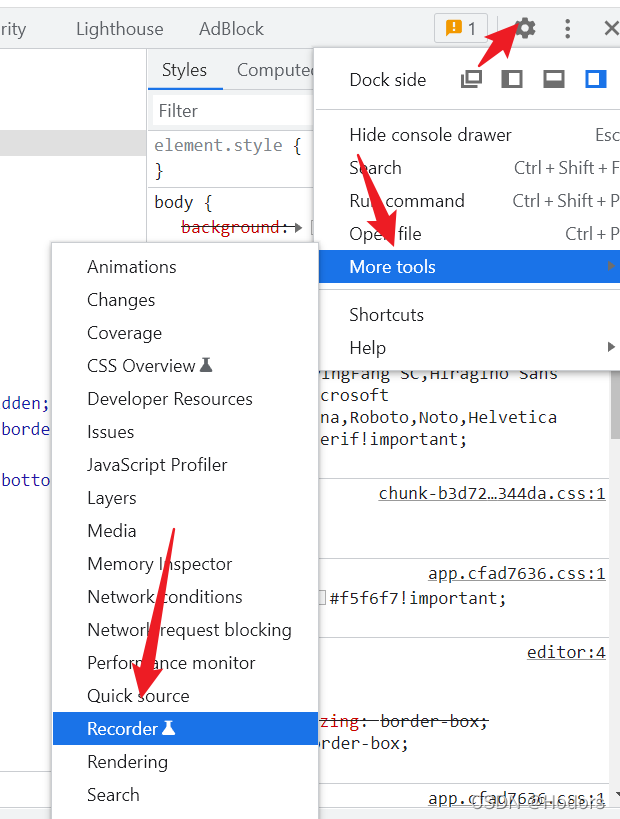
Task: Select the Computed tab
Action: click(275, 70)
